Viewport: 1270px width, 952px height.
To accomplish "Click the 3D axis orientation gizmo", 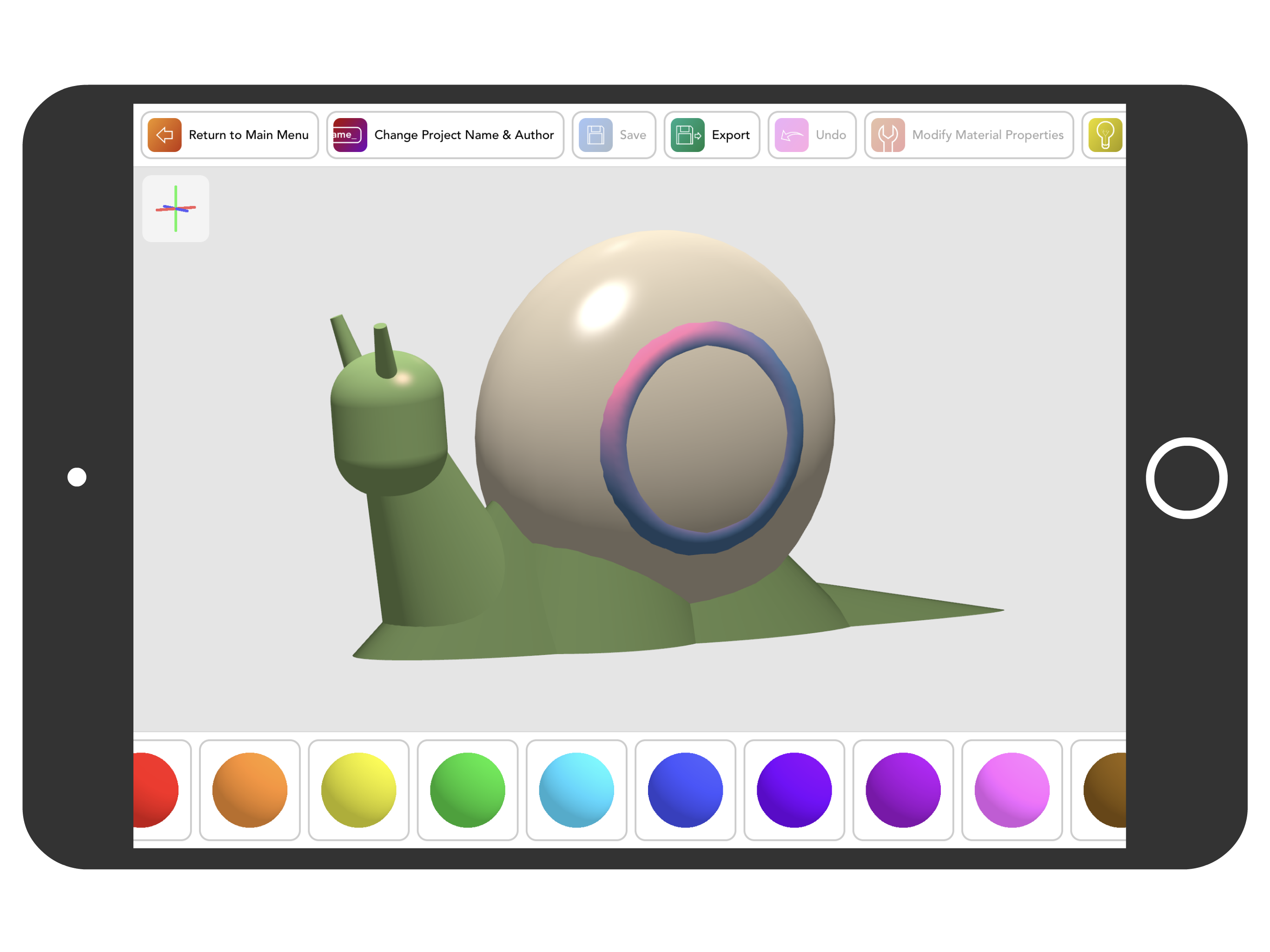I will 176,208.
